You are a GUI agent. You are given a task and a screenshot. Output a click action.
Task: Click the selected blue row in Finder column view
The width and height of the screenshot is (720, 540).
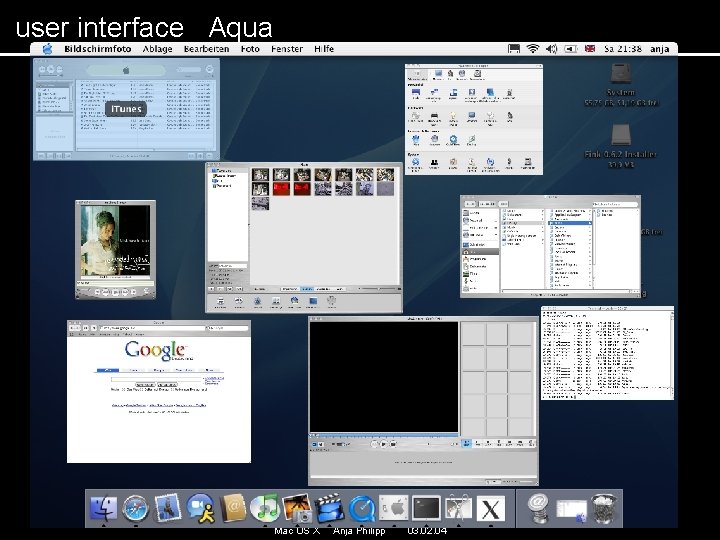click(570, 223)
